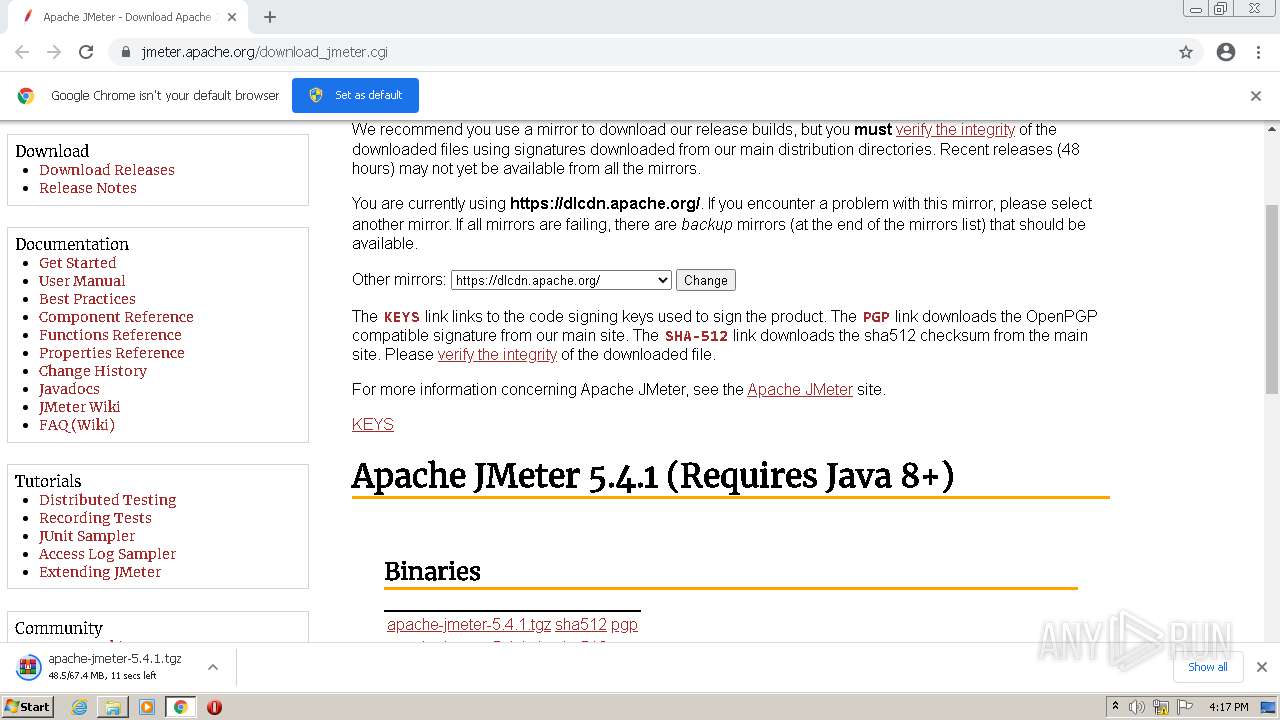This screenshot has width=1280, height=720.
Task: Open the sha512 checksum link for the tgz
Action: [581, 625]
